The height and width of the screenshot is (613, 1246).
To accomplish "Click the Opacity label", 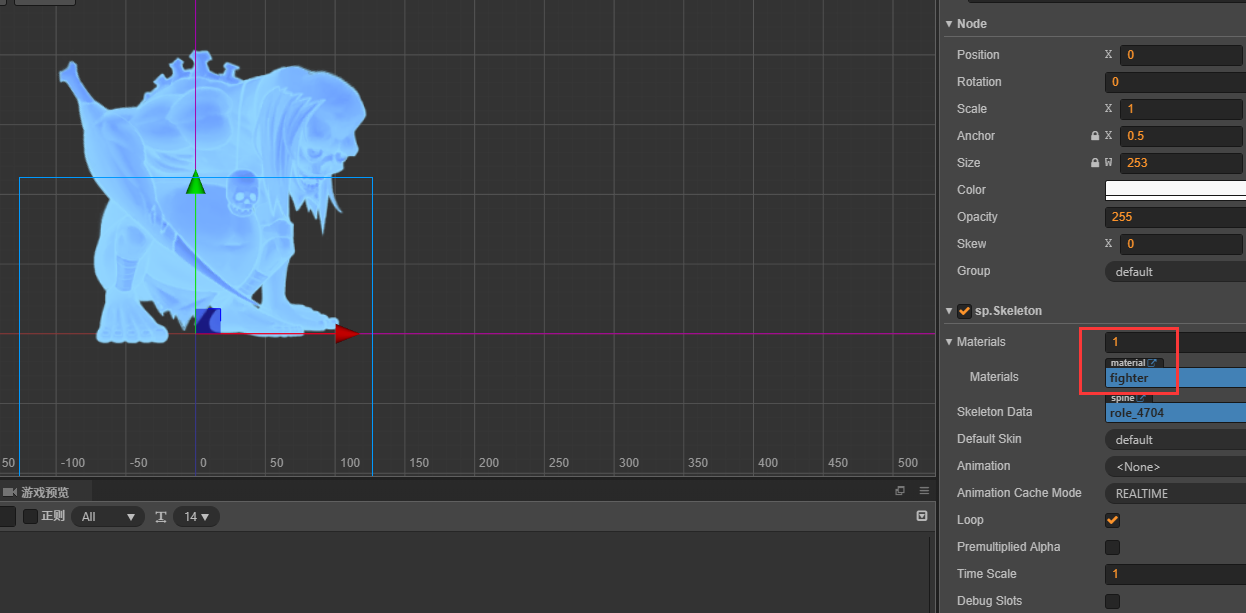I will click(x=977, y=217).
